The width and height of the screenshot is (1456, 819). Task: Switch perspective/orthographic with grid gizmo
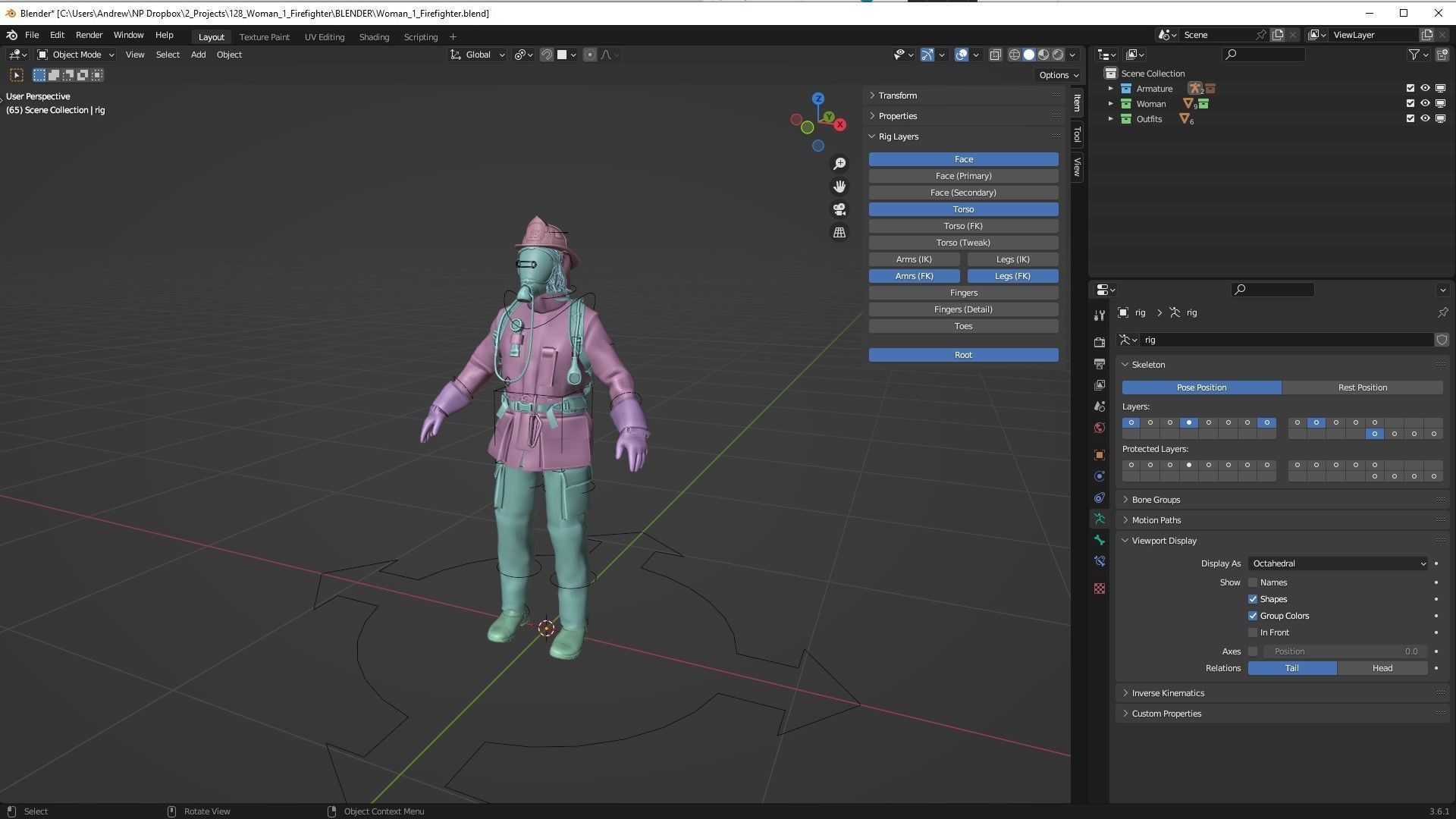(839, 233)
